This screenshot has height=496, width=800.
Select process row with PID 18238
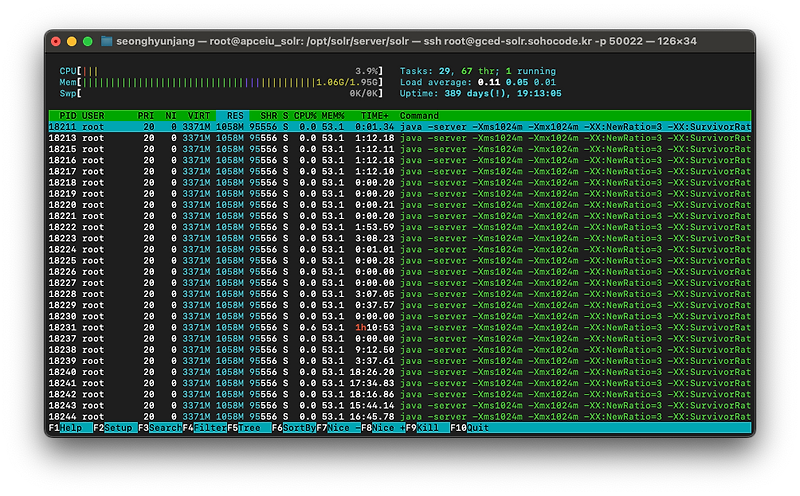coord(399,350)
